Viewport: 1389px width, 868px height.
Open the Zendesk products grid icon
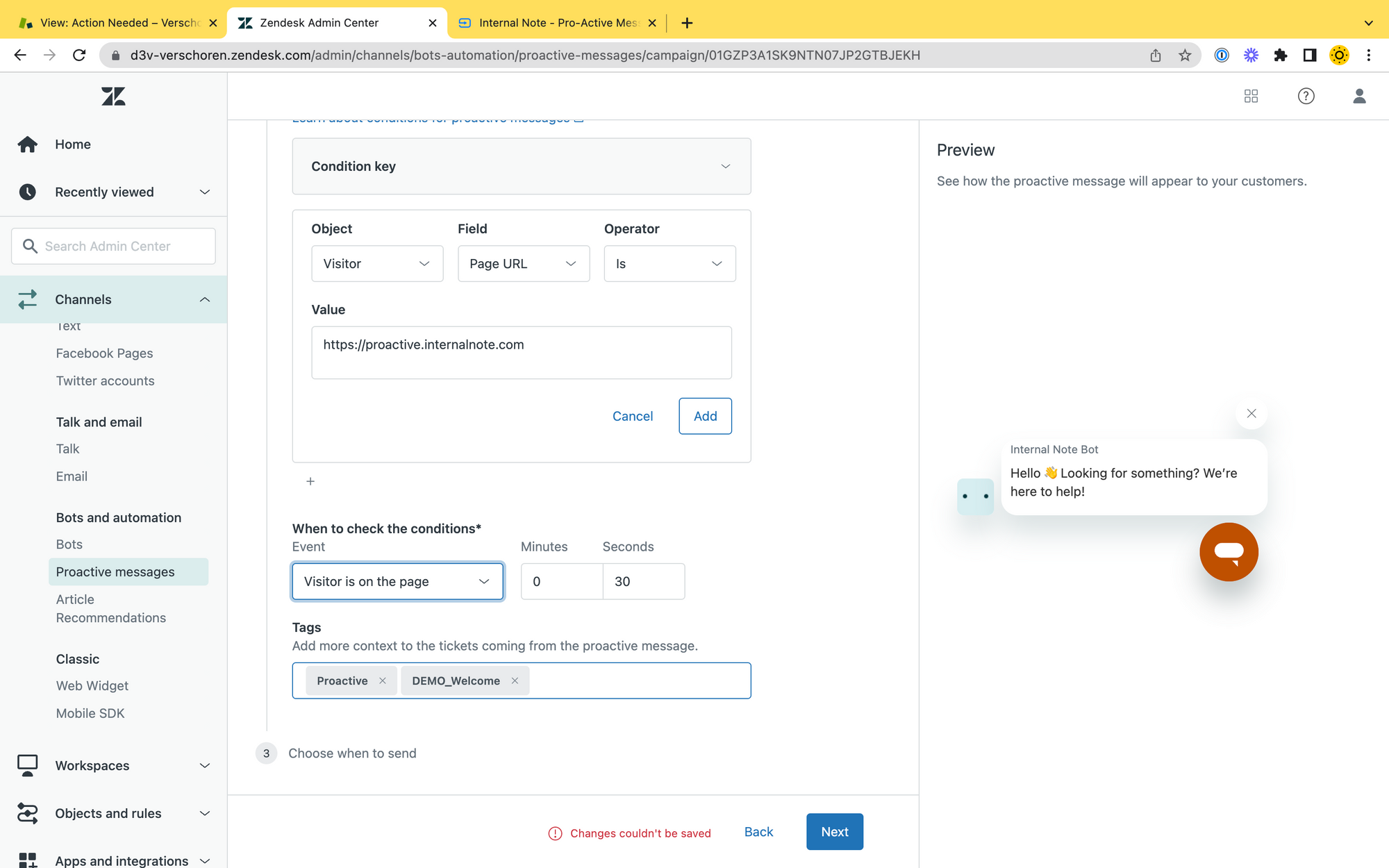(x=1251, y=97)
